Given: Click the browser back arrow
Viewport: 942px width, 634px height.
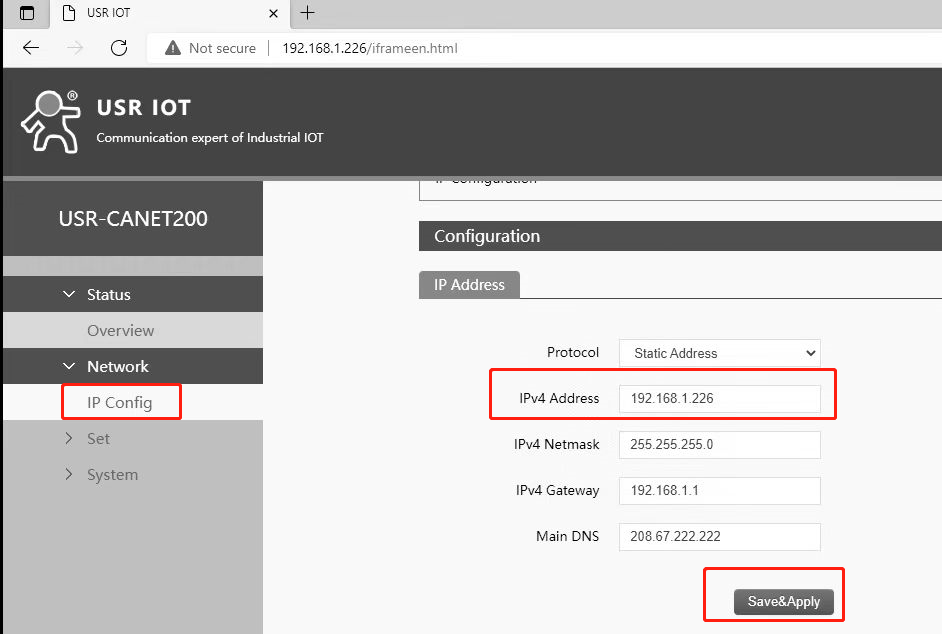Looking at the screenshot, I should (31, 47).
